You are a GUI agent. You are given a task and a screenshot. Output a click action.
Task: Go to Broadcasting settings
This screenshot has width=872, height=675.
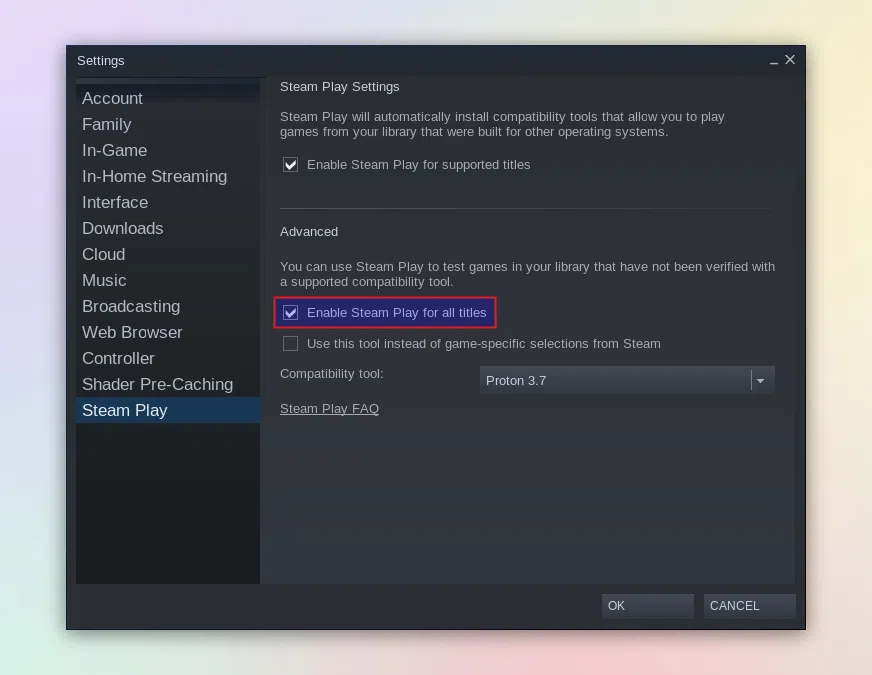(x=168, y=306)
